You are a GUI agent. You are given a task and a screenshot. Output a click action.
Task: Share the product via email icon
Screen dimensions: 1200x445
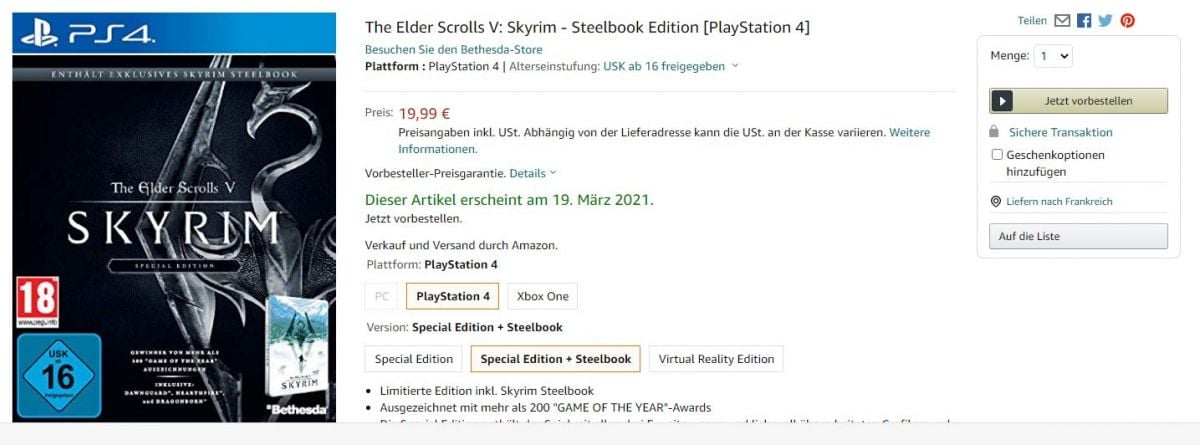(1062, 20)
